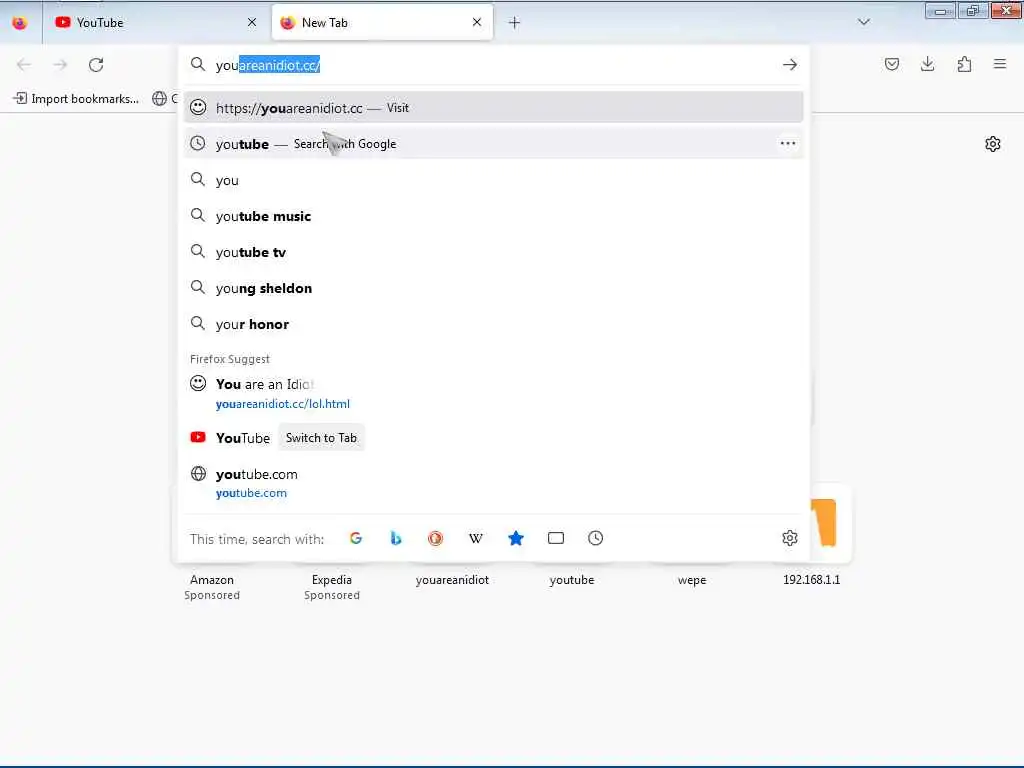The height and width of the screenshot is (768, 1024).
Task: Click Import bookmarks in bookmarks toolbar
Action: [76, 99]
